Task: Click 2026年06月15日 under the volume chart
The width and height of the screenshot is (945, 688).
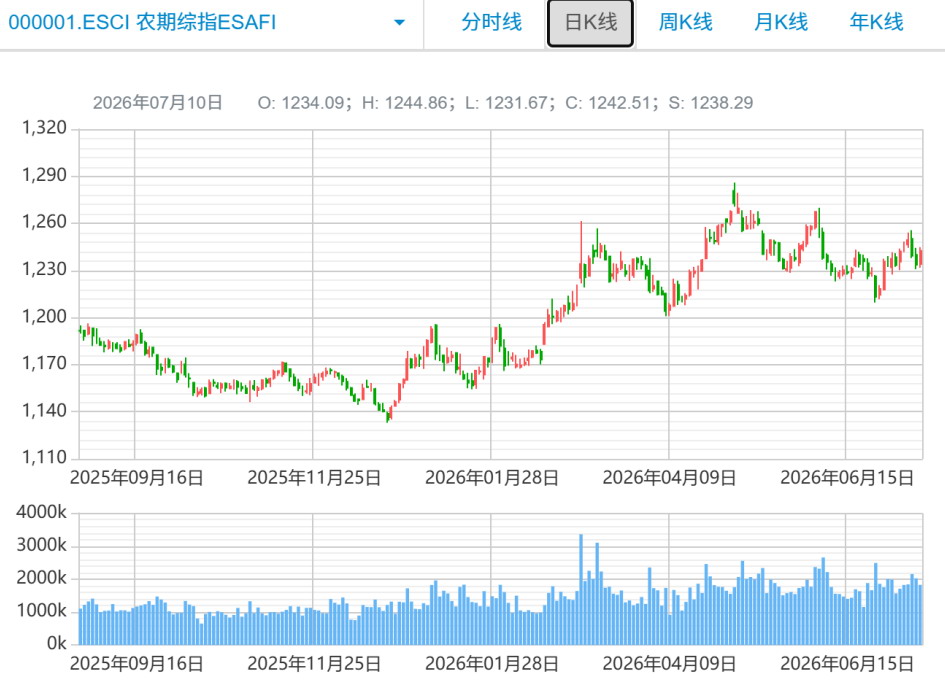Action: 847,664
